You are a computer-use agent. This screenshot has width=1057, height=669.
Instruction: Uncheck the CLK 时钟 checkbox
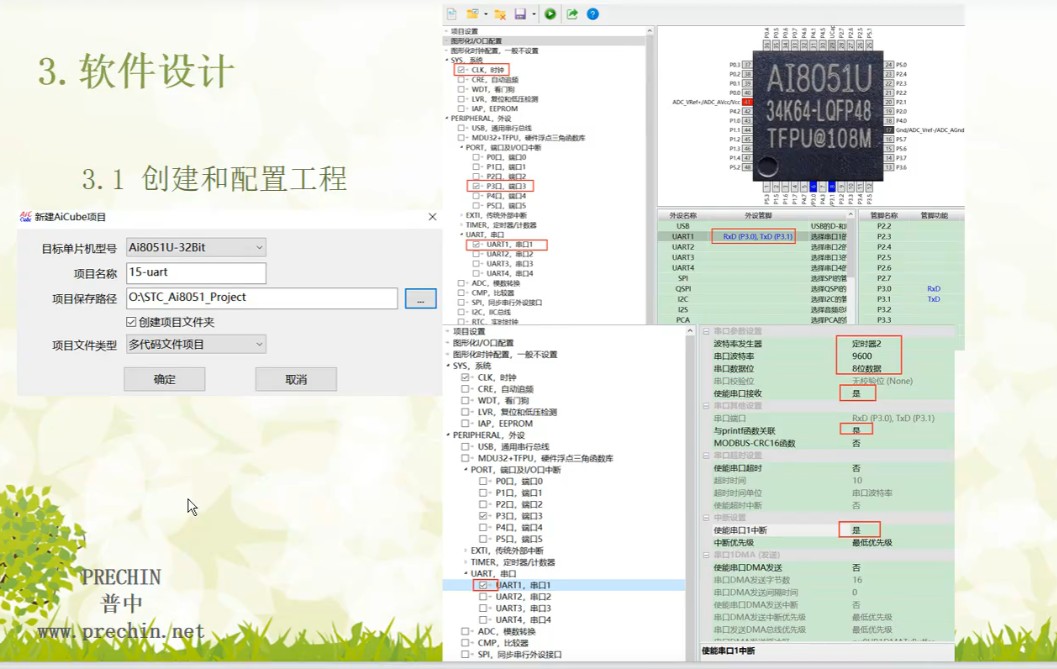pyautogui.click(x=461, y=70)
